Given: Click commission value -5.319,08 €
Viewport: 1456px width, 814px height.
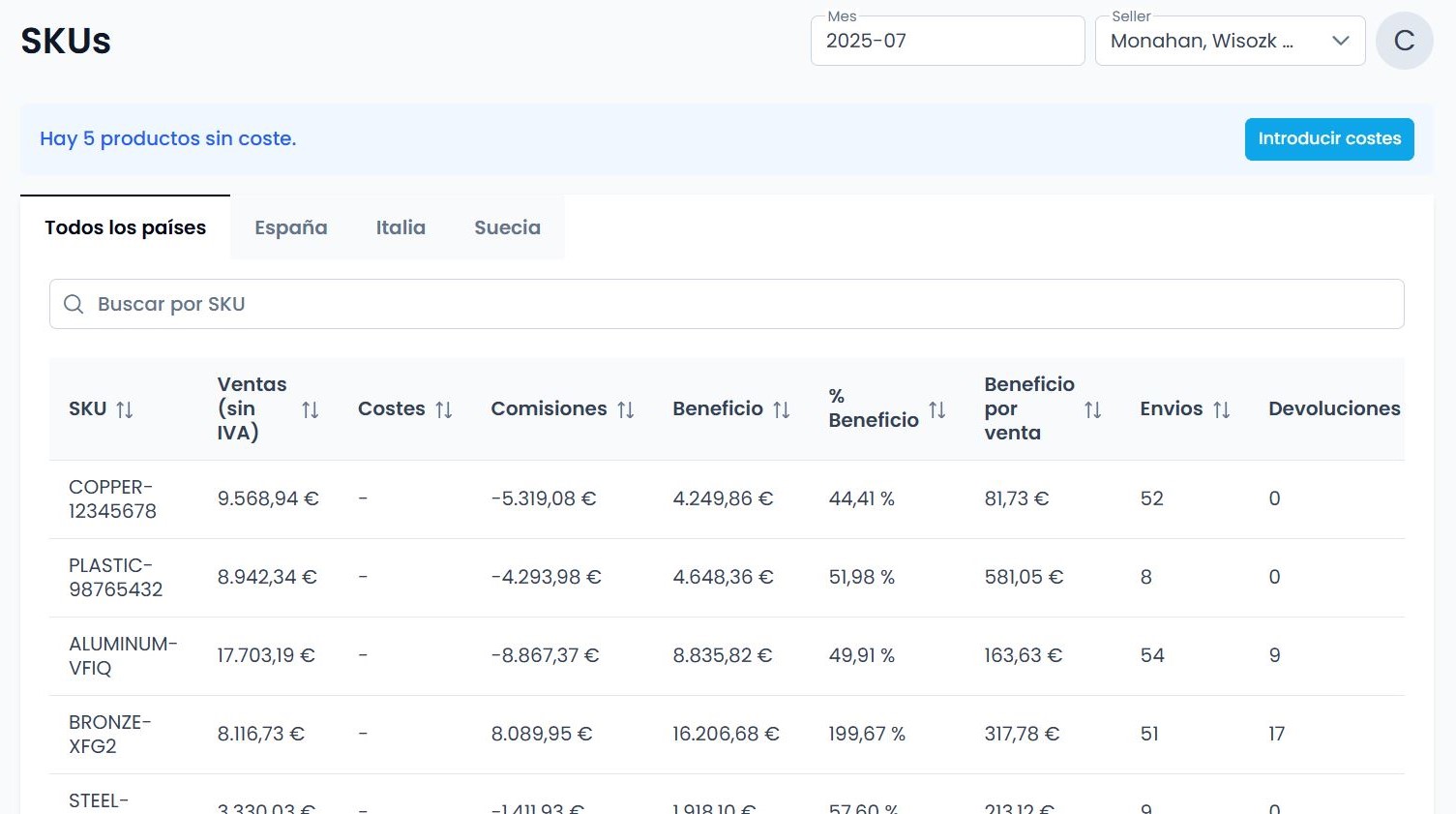Looking at the screenshot, I should coord(544,498).
